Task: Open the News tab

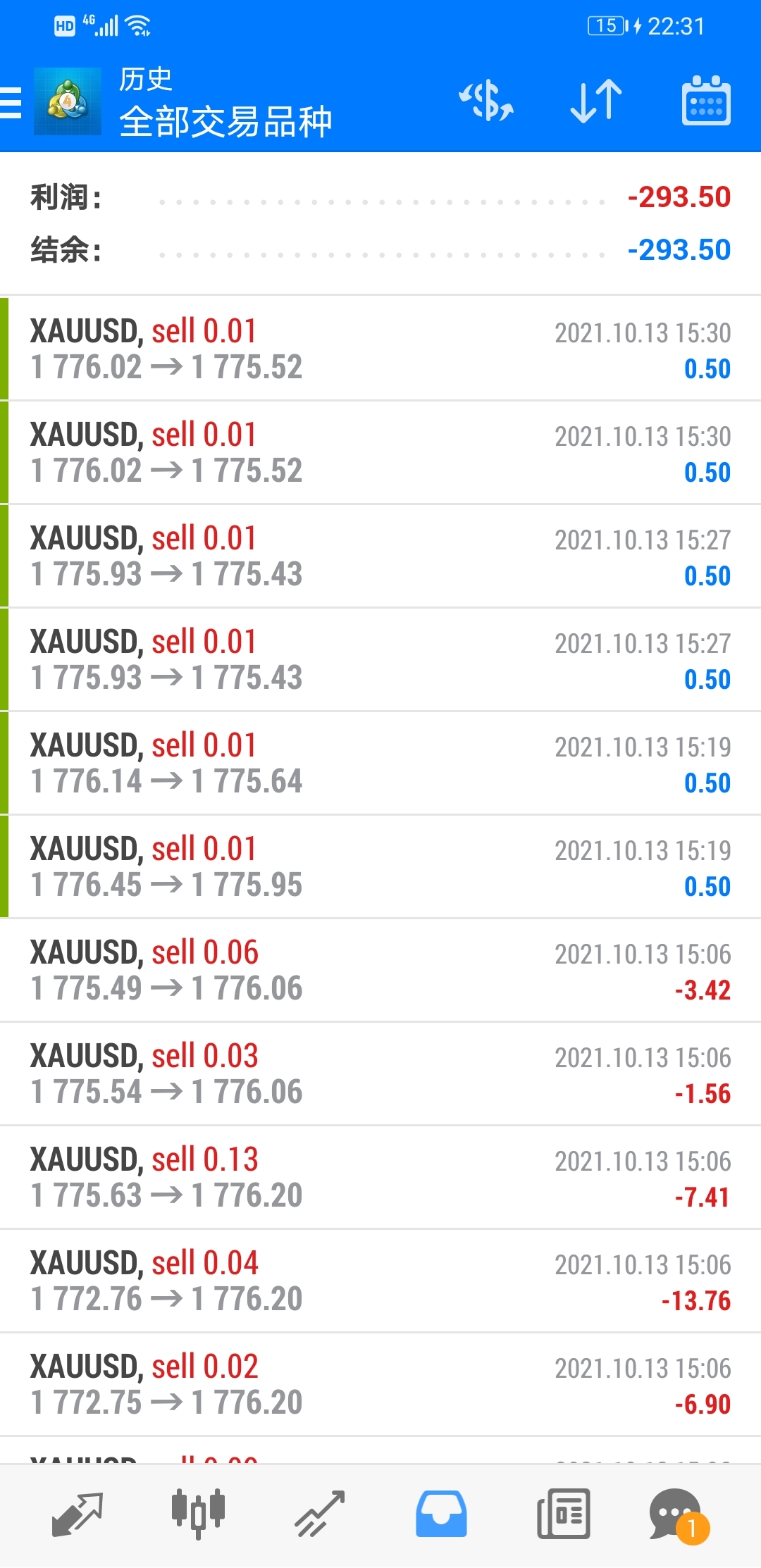Action: click(x=563, y=1514)
